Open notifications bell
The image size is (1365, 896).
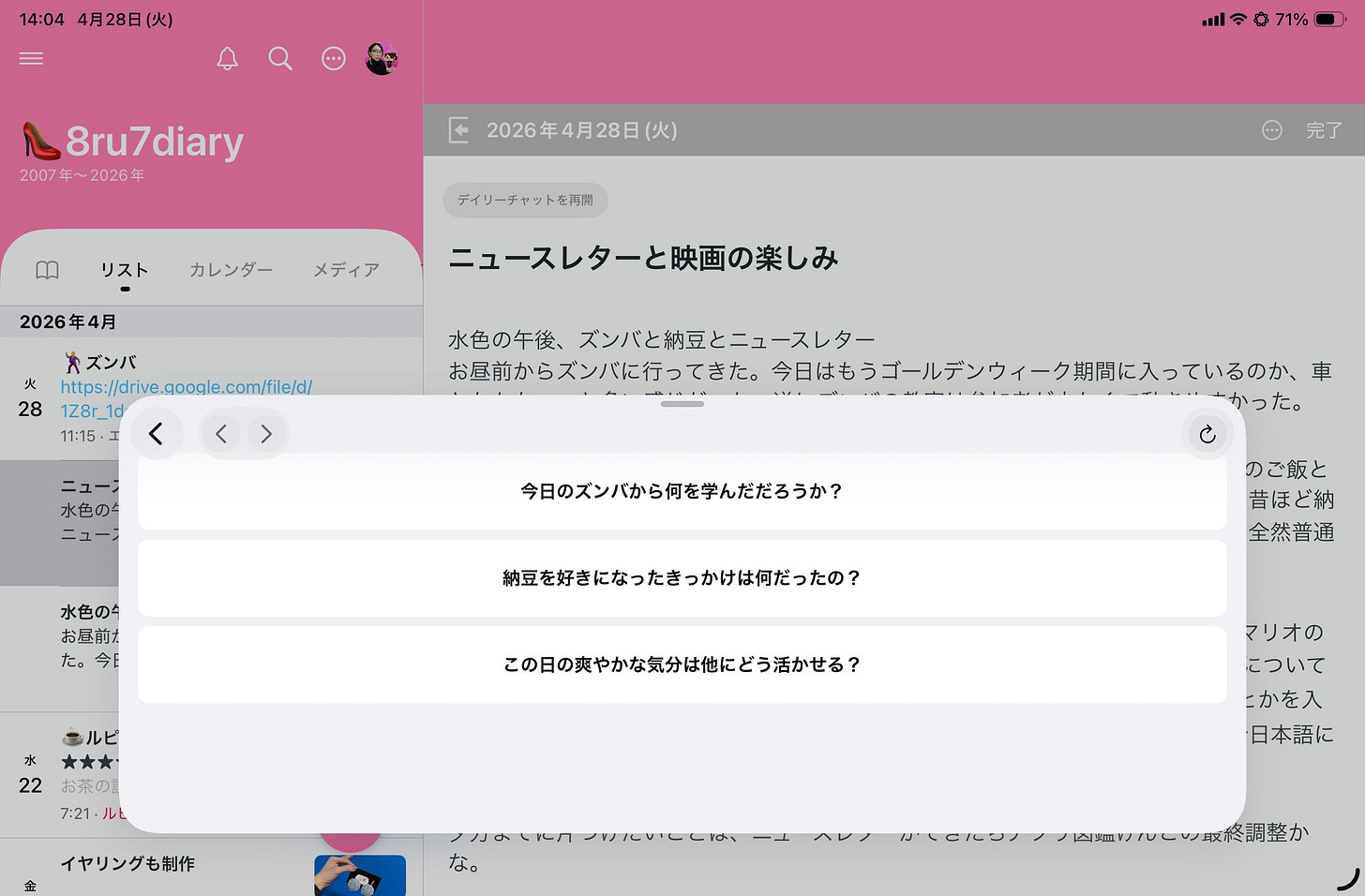tap(227, 59)
